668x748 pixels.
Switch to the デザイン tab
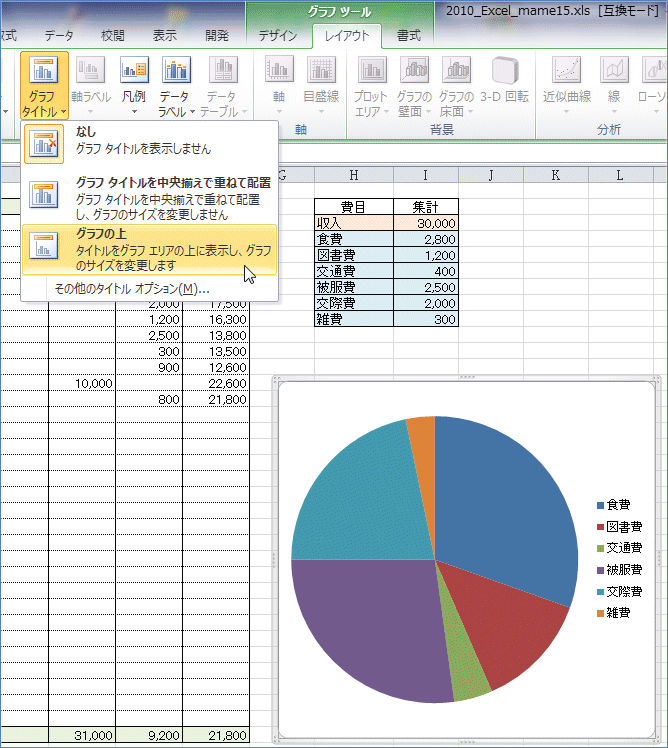278,36
